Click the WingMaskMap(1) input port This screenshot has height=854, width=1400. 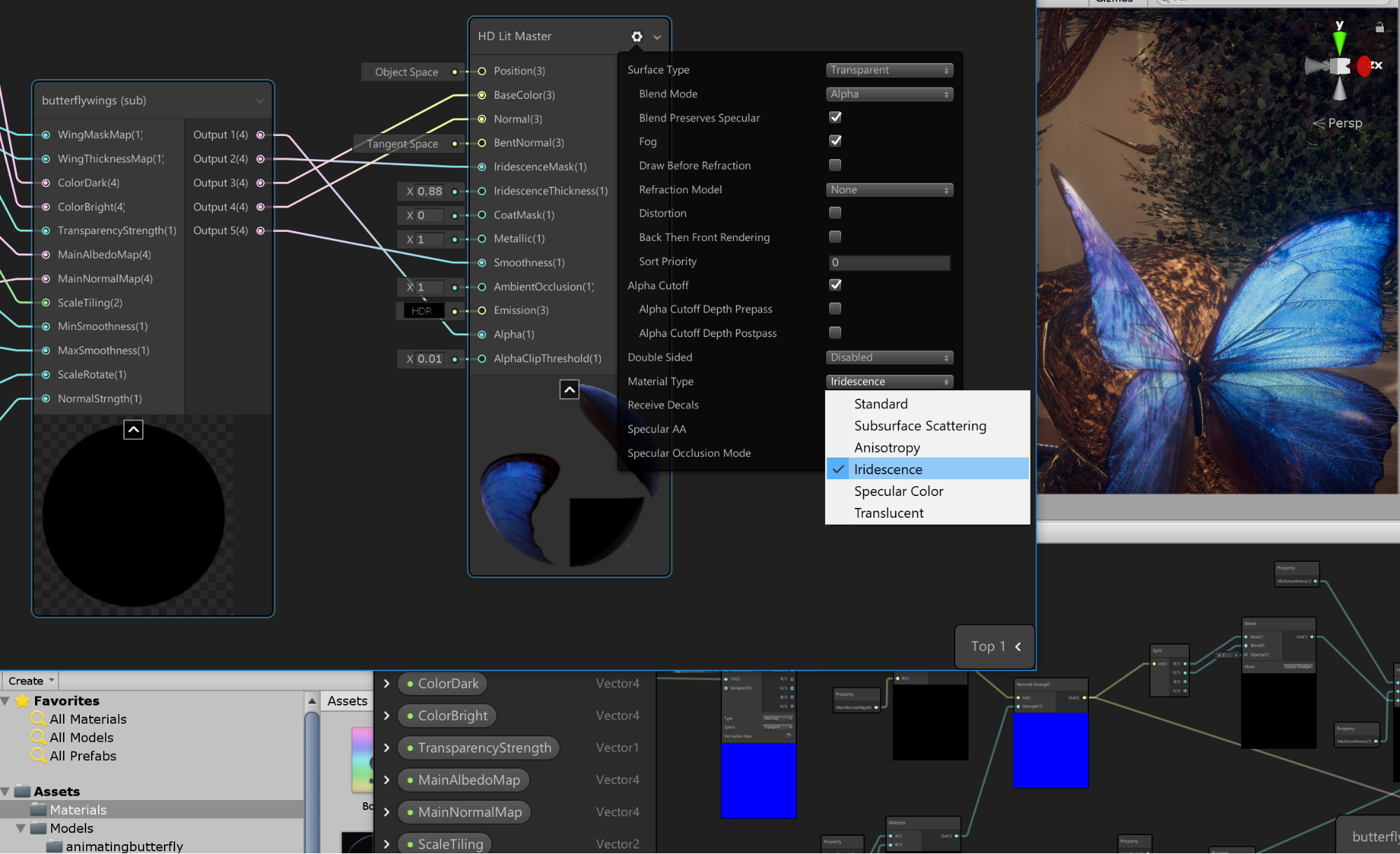(x=46, y=135)
